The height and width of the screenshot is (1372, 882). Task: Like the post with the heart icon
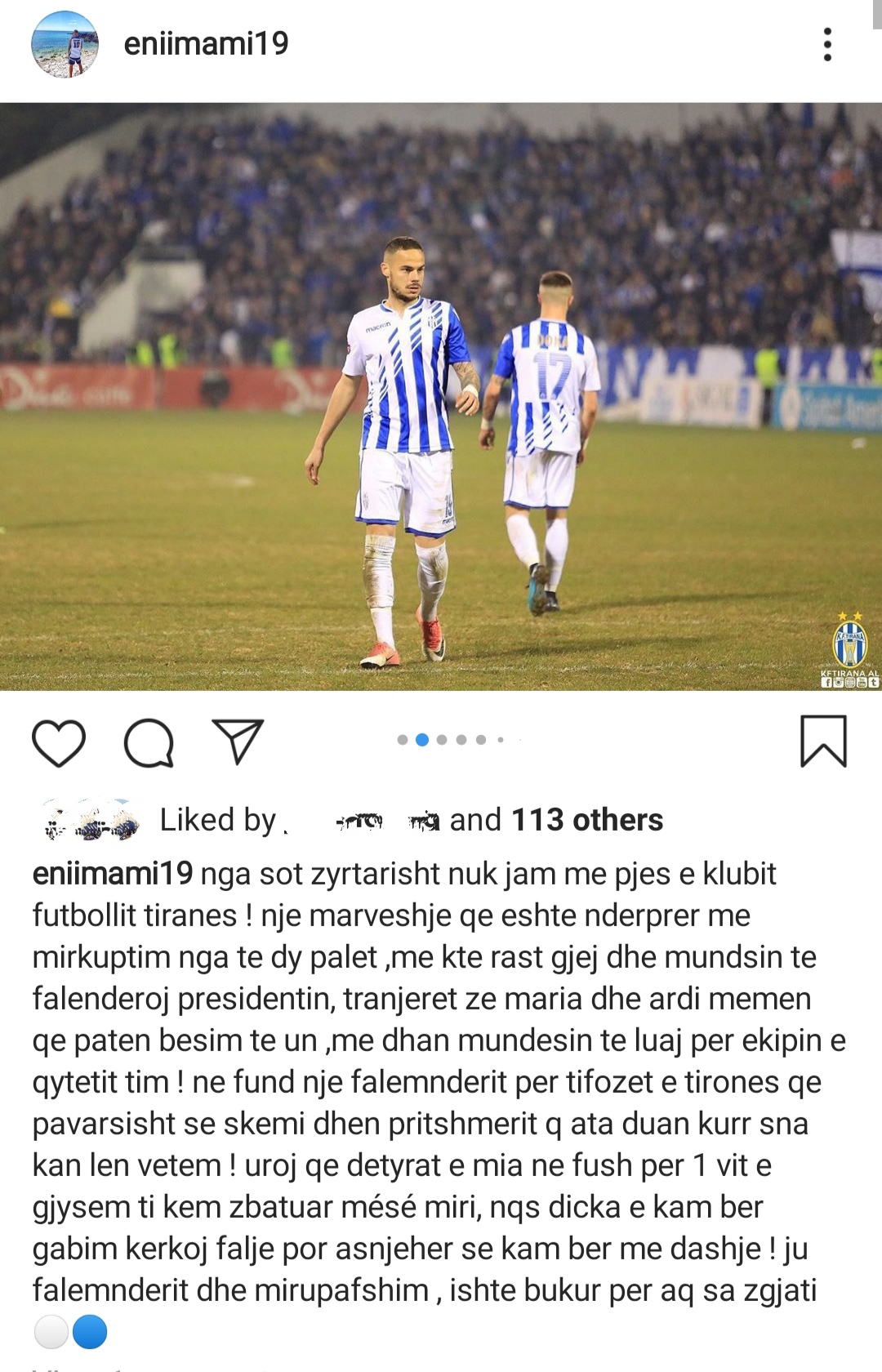[x=59, y=742]
